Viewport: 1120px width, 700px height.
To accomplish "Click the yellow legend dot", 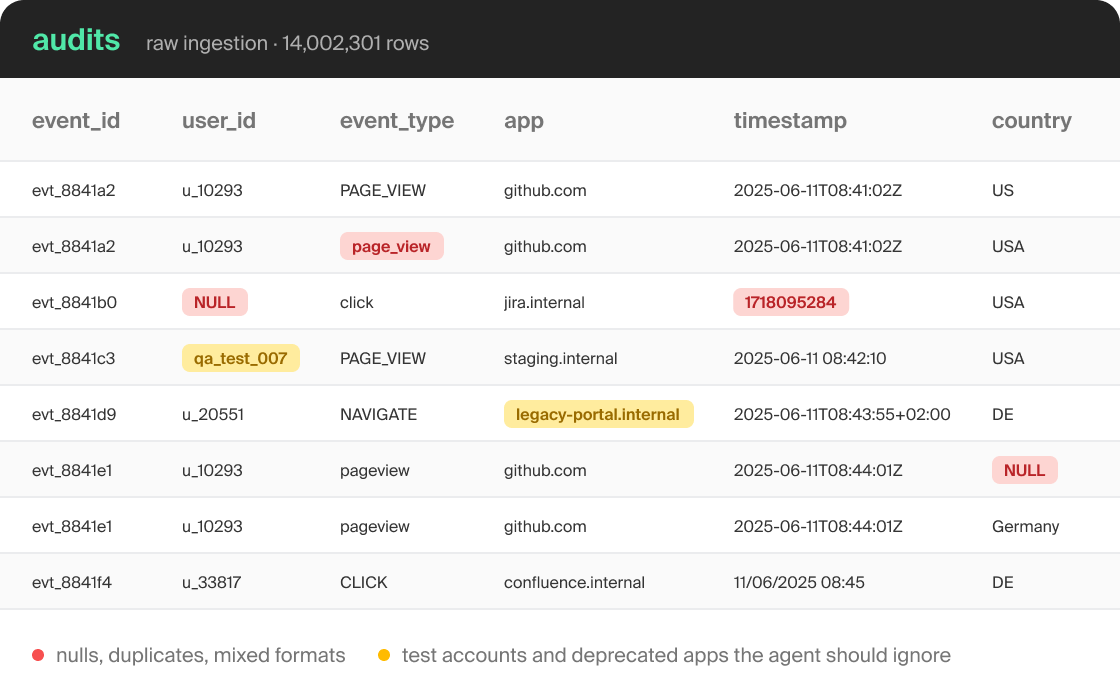I will (x=384, y=655).
